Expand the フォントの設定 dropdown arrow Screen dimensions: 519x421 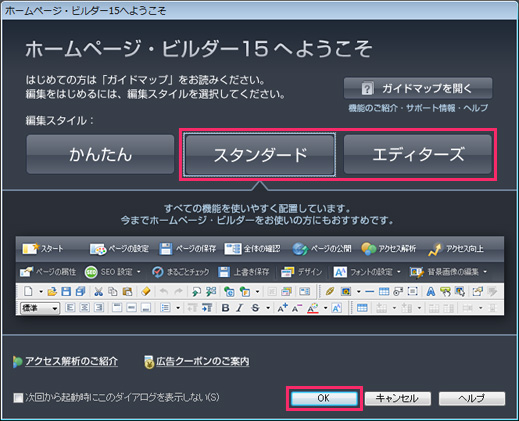click(x=399, y=272)
